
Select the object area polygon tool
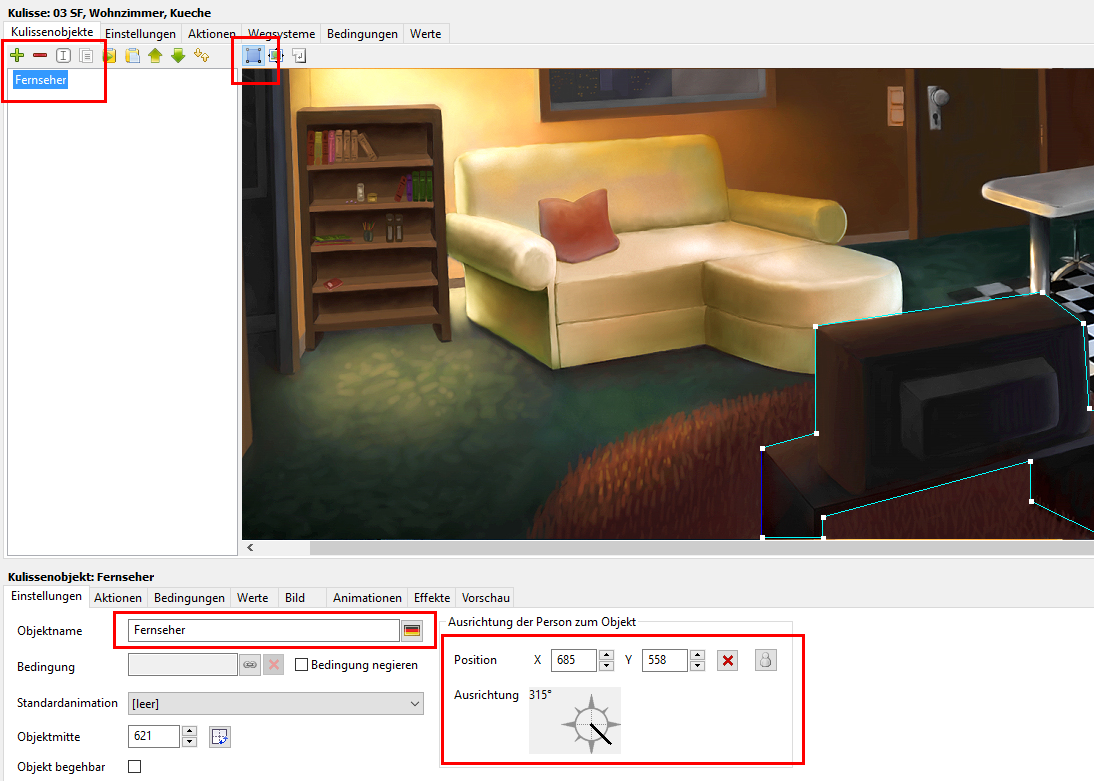click(x=253, y=56)
